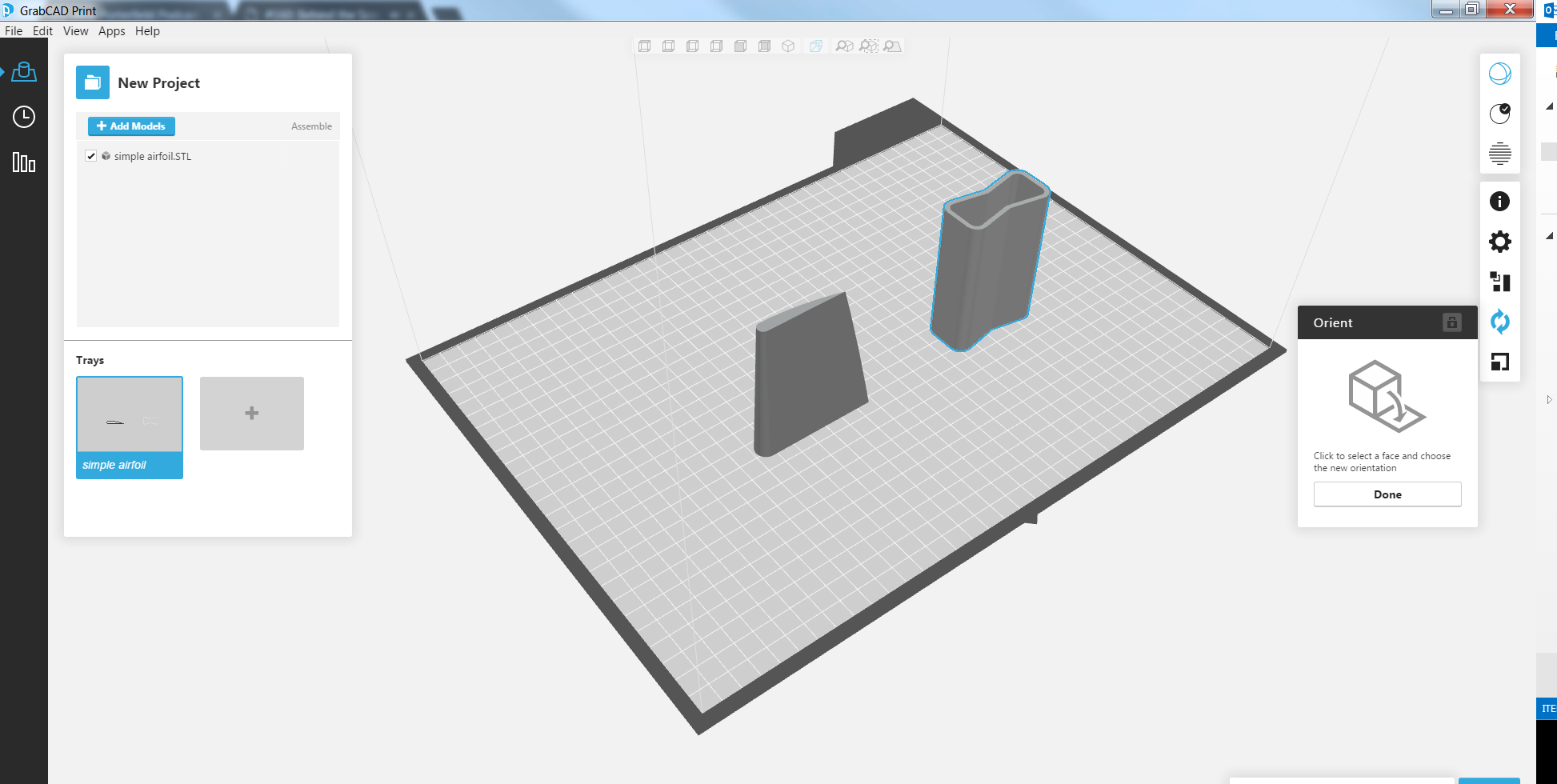
Task: Open the print Settings gear icon
Action: [x=1500, y=242]
